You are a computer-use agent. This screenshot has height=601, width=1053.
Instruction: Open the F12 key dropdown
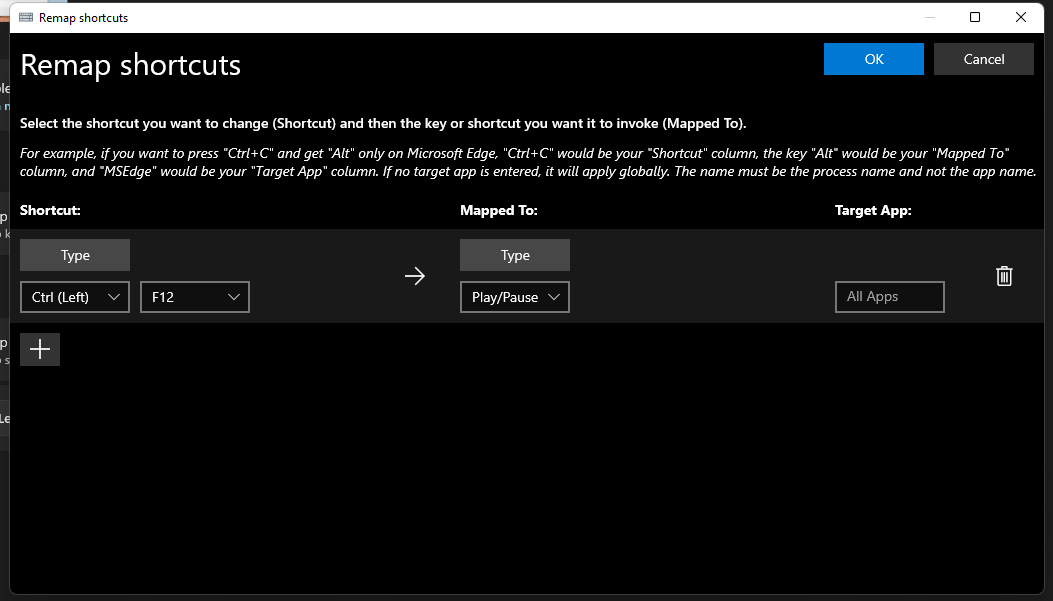194,296
